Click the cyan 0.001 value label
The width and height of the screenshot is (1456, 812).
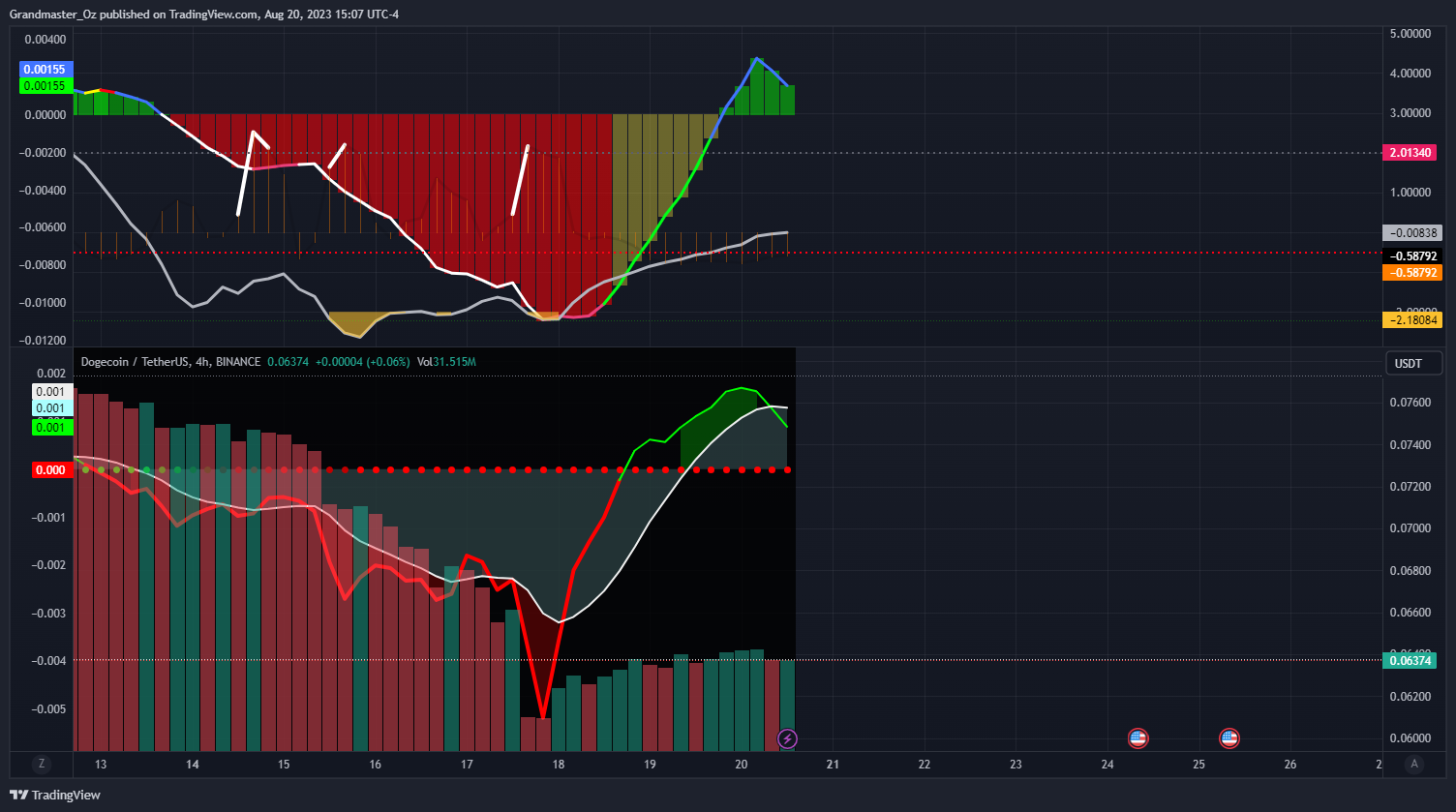tap(52, 408)
